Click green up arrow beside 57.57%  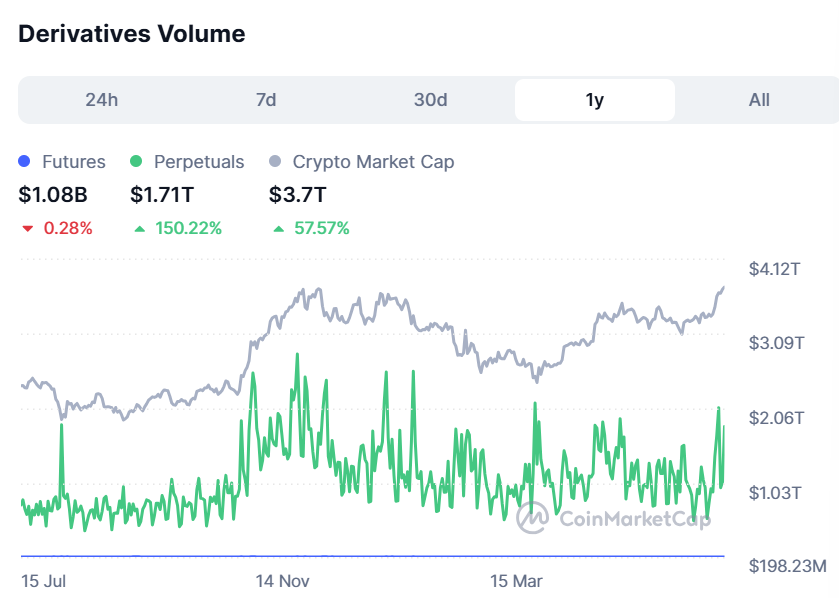click(x=277, y=229)
